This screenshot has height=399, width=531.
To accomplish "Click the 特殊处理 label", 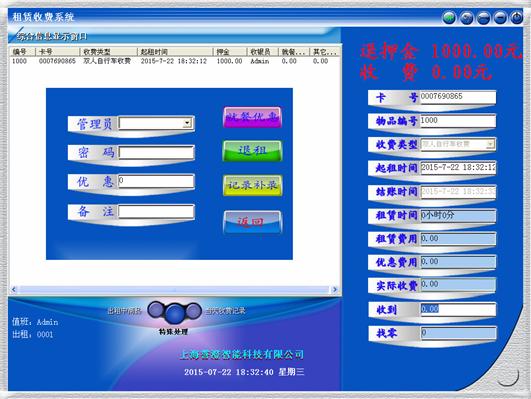I will [x=173, y=332].
